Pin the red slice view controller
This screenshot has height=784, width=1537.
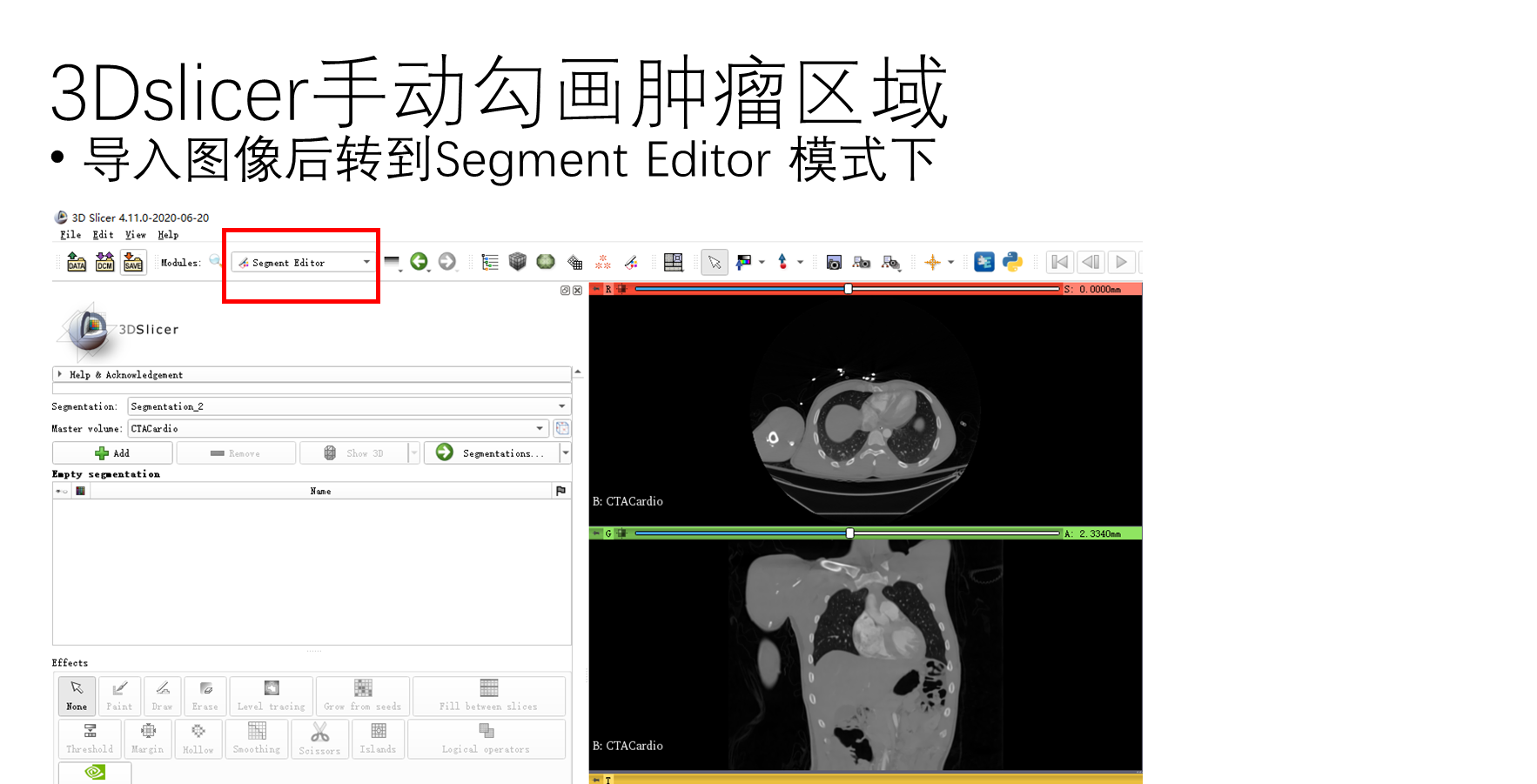click(596, 289)
